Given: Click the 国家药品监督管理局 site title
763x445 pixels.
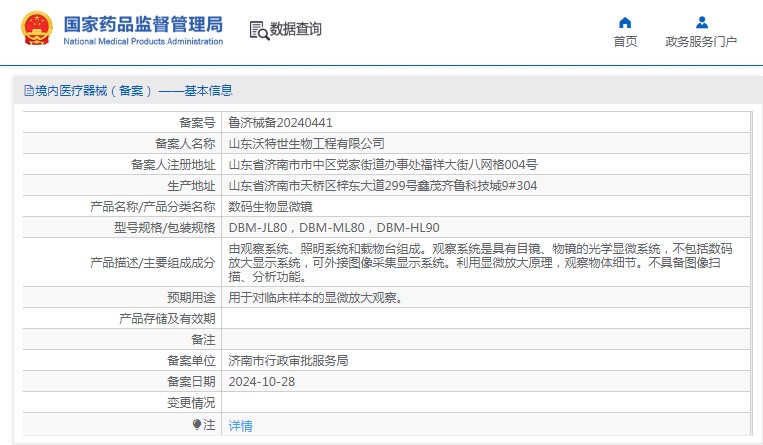Looking at the screenshot, I should pos(142,24).
